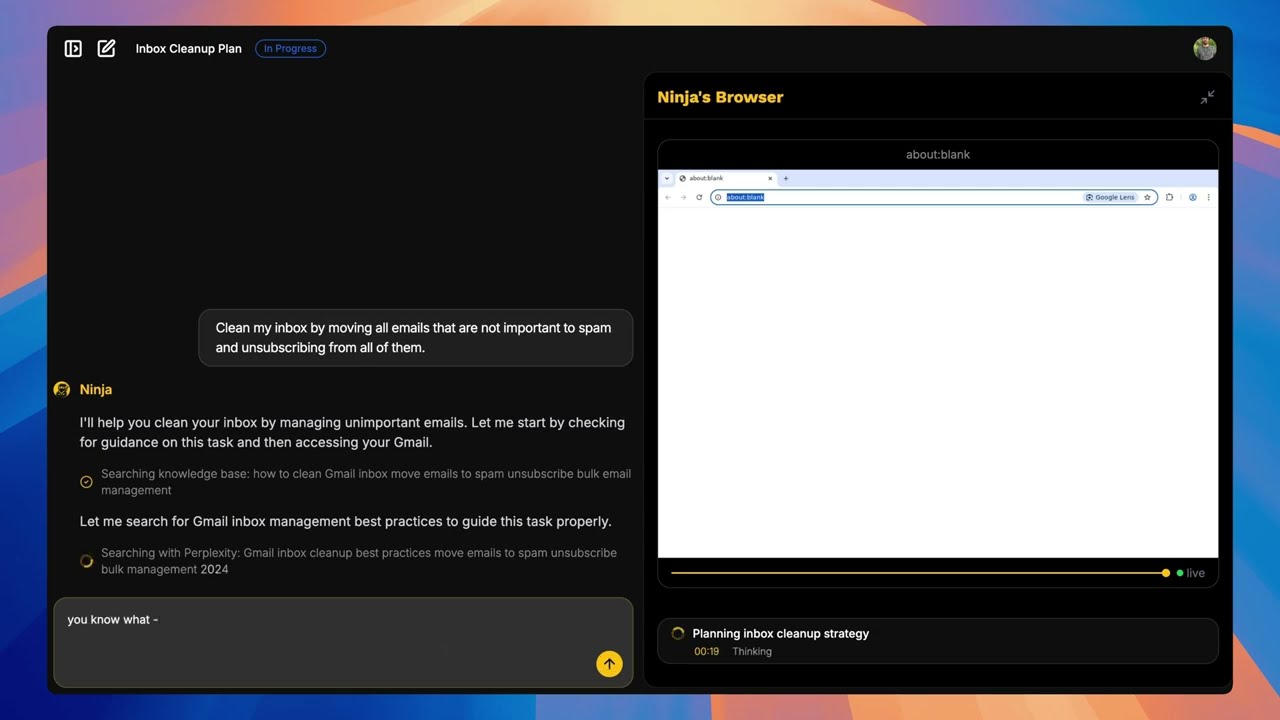Click the Ninja avatar icon in chat
The image size is (1280, 720).
[x=62, y=389]
